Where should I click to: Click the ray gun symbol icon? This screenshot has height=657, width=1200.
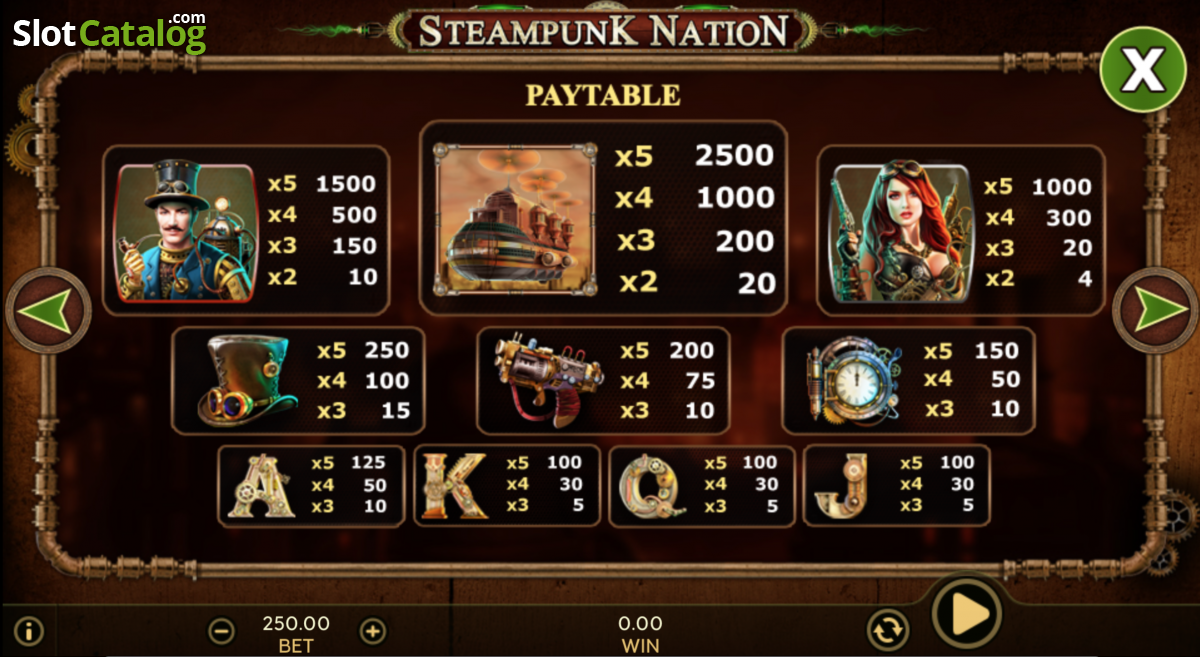548,380
